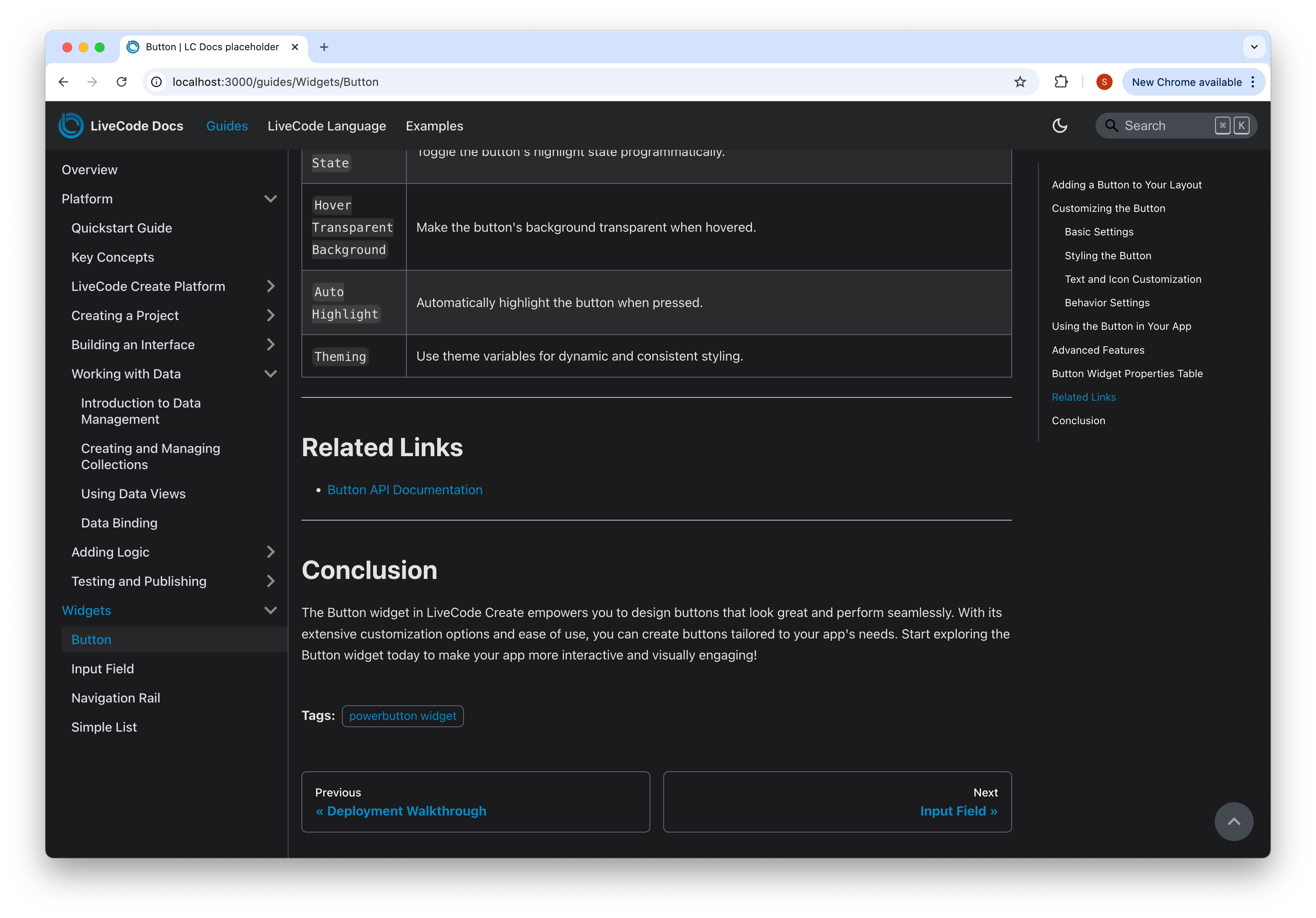
Task: Click the LiveCode Docs logo icon
Action: coord(71,126)
